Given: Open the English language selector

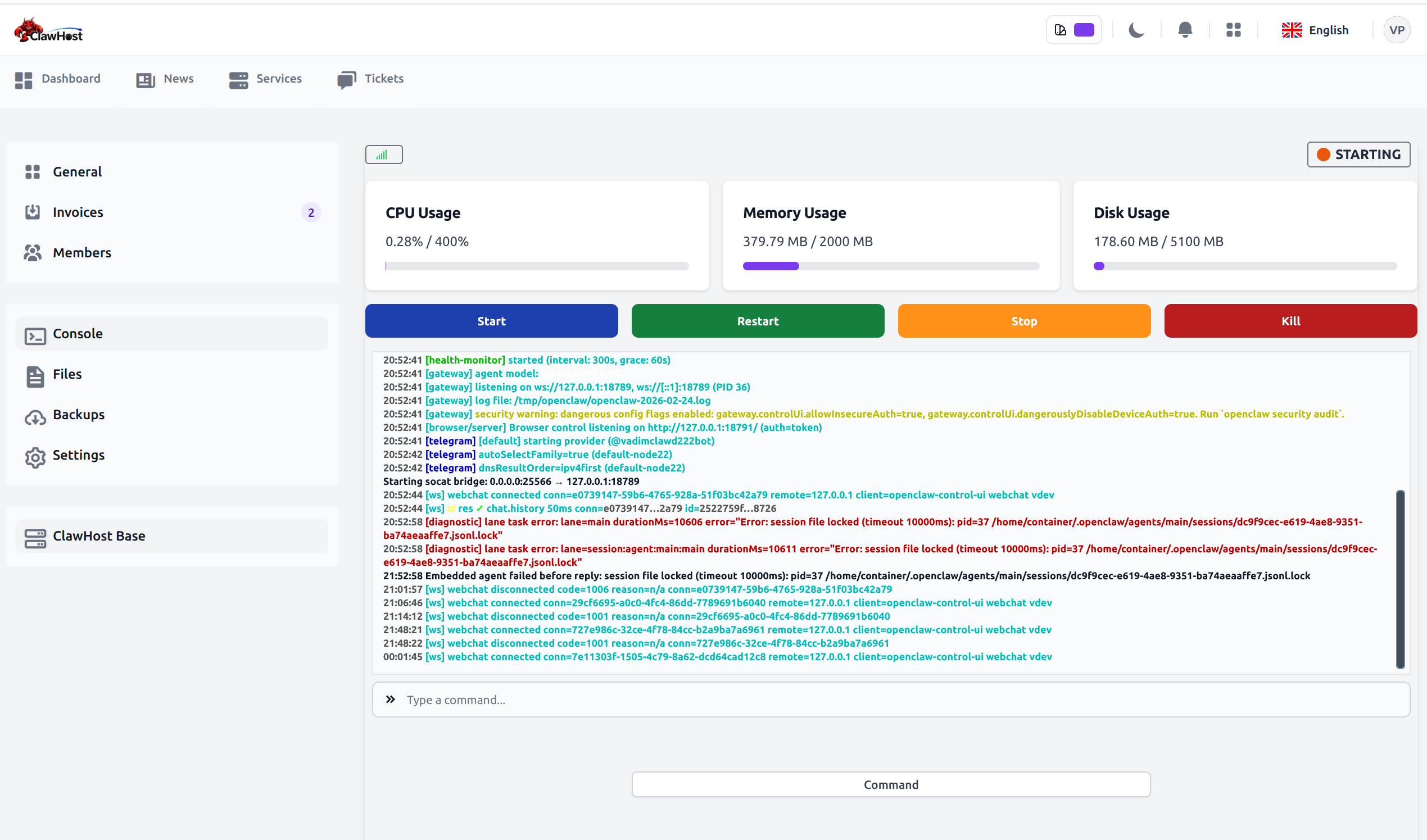Looking at the screenshot, I should (1315, 29).
